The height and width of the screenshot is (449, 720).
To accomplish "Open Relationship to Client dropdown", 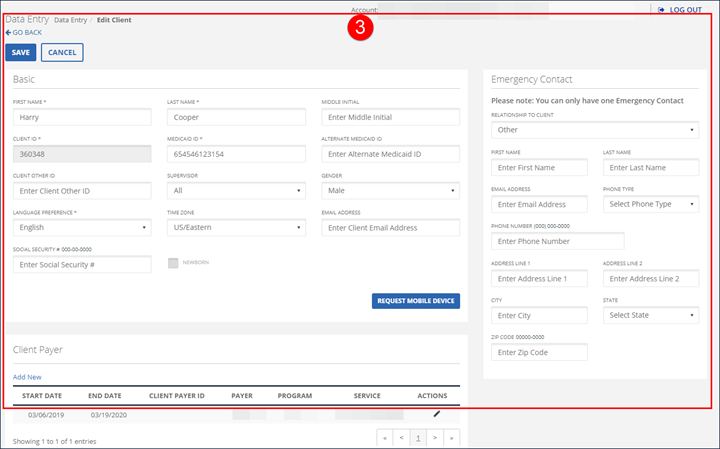I will (595, 129).
